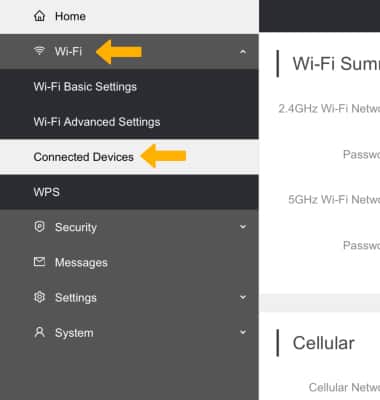Click the System person icon
Screen dimensions: 380x400
[39, 332]
